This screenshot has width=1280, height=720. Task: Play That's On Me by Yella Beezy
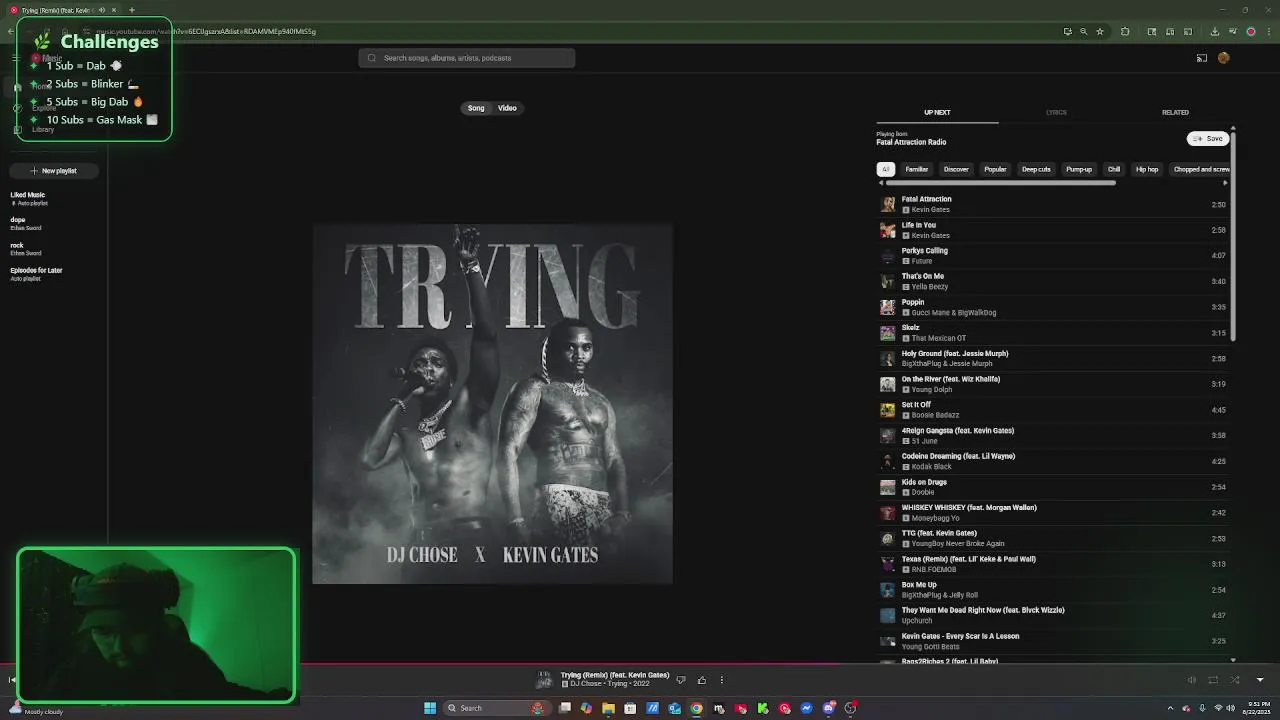tap(1055, 281)
